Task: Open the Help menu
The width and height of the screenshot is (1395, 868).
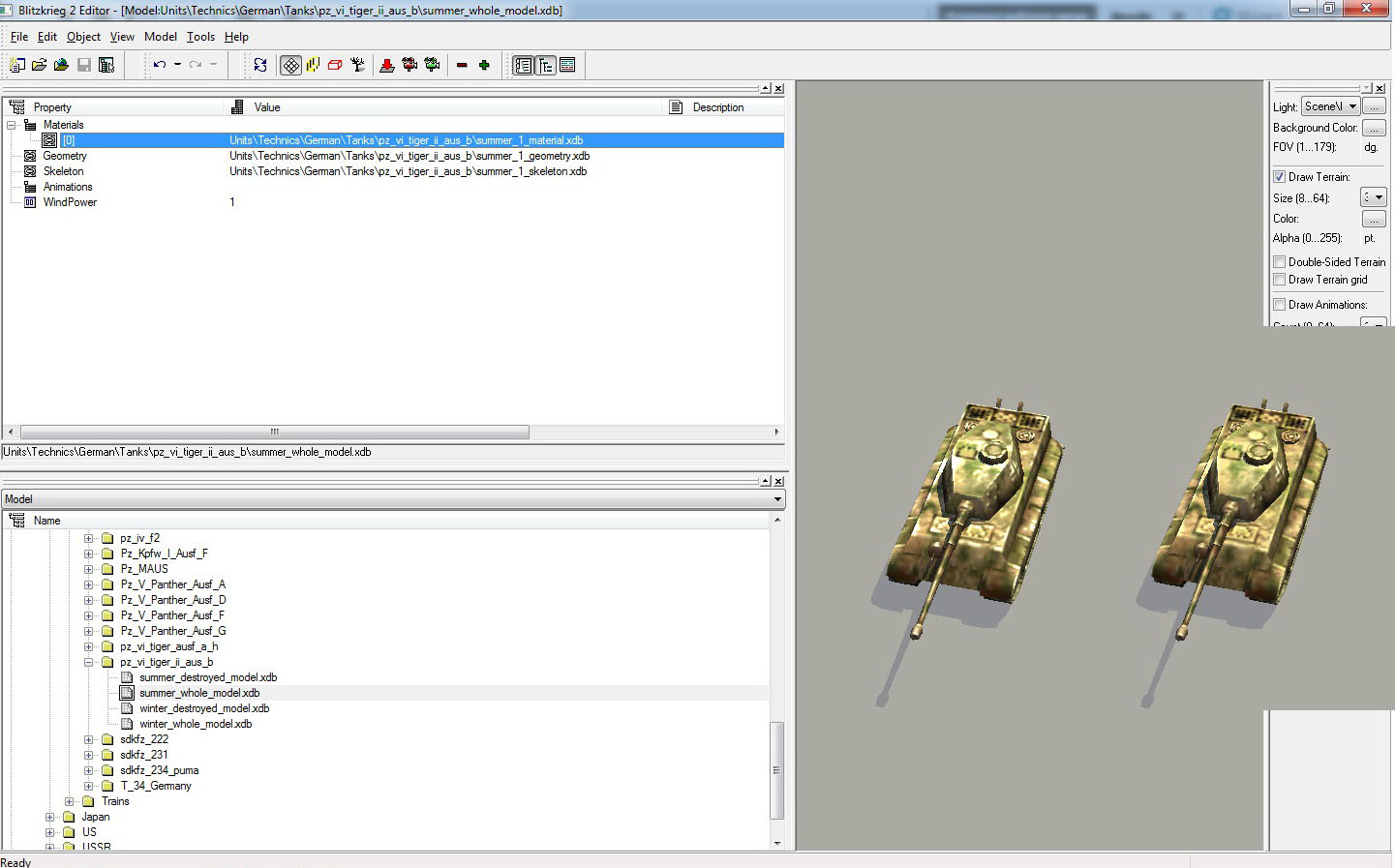Action: tap(236, 37)
